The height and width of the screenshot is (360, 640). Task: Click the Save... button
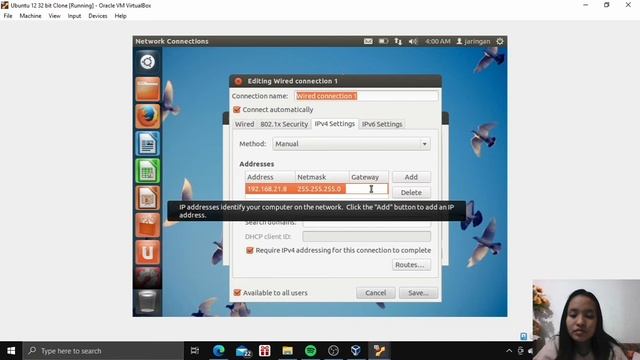(x=418, y=293)
